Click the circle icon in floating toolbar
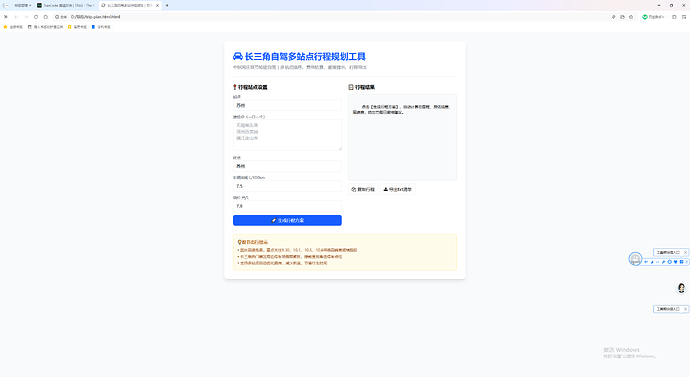 click(670, 262)
